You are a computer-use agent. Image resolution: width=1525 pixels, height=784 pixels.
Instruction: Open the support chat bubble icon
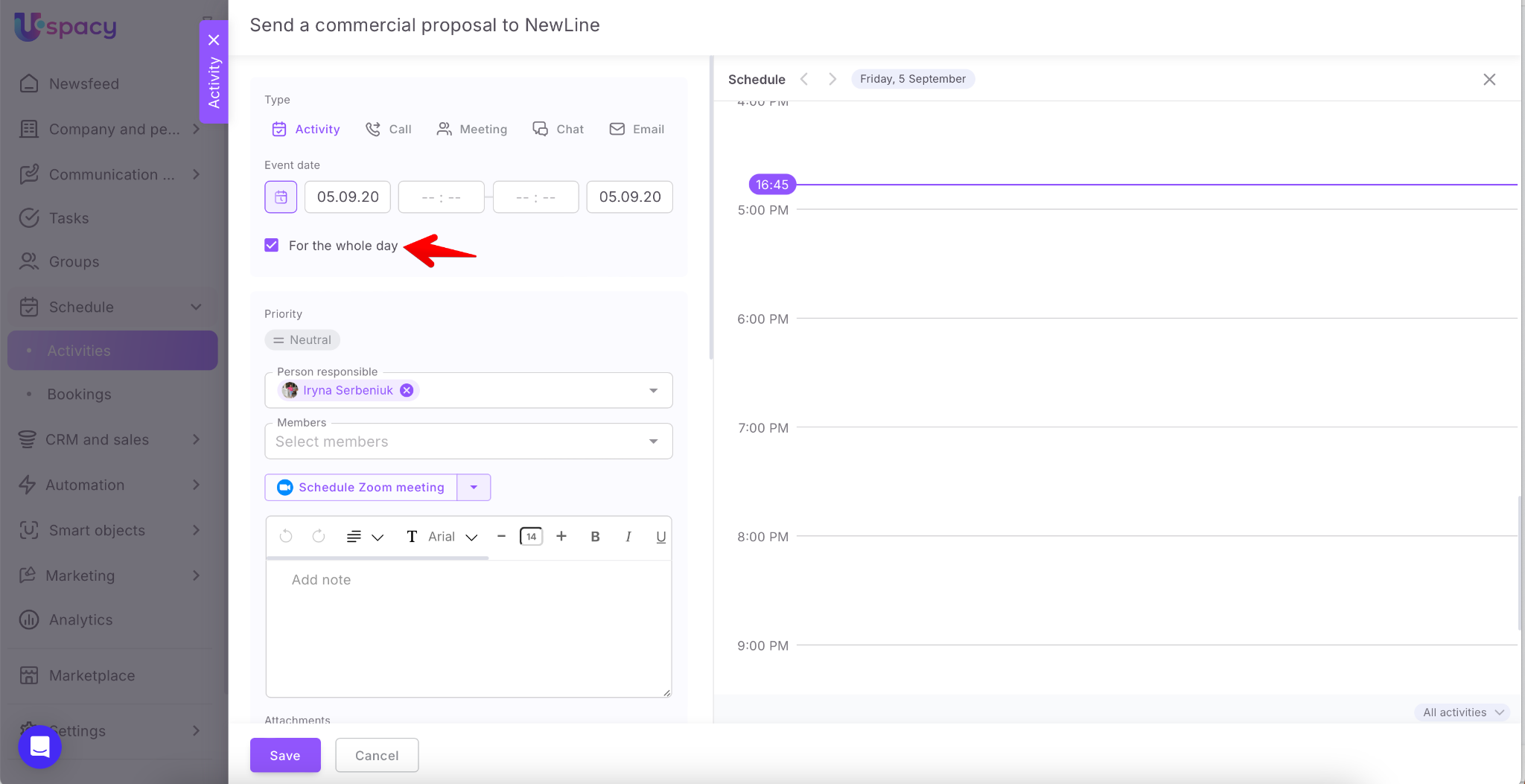[40, 746]
